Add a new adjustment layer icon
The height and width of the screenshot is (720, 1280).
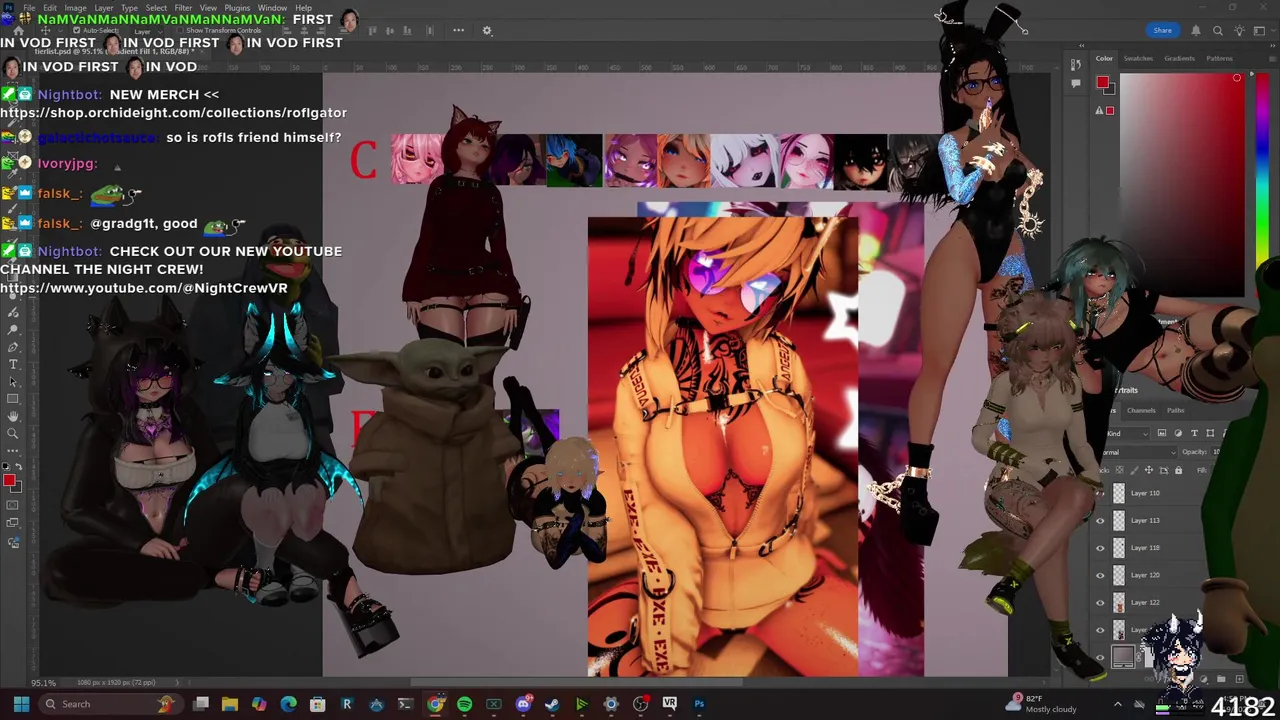(1204, 679)
